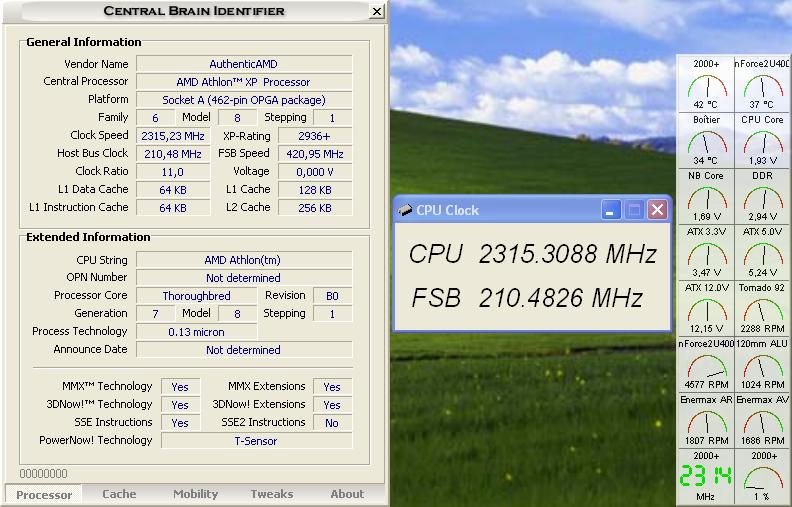Open the Tweaks tab
This screenshot has height=507, width=792.
coord(272,494)
